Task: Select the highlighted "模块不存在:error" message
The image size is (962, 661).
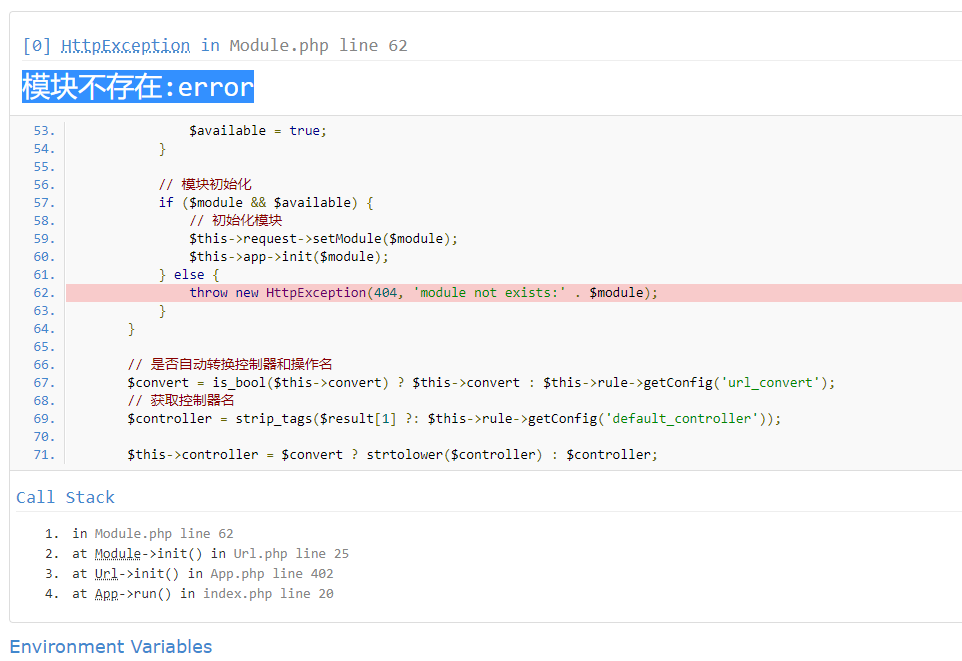Action: coord(138,87)
